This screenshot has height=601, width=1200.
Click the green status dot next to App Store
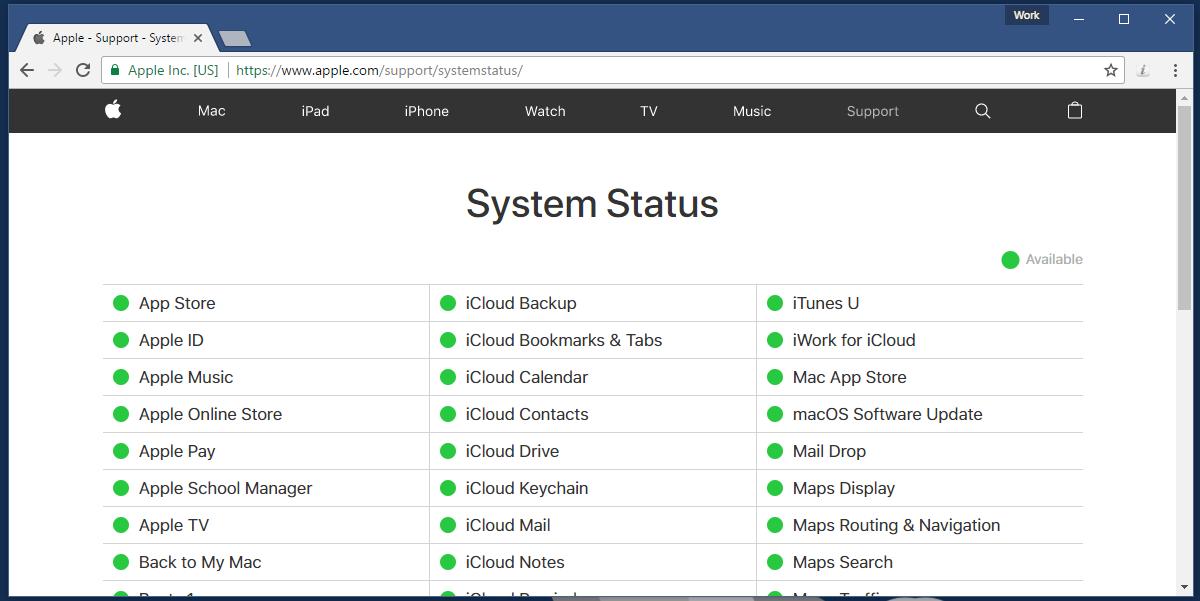[121, 303]
